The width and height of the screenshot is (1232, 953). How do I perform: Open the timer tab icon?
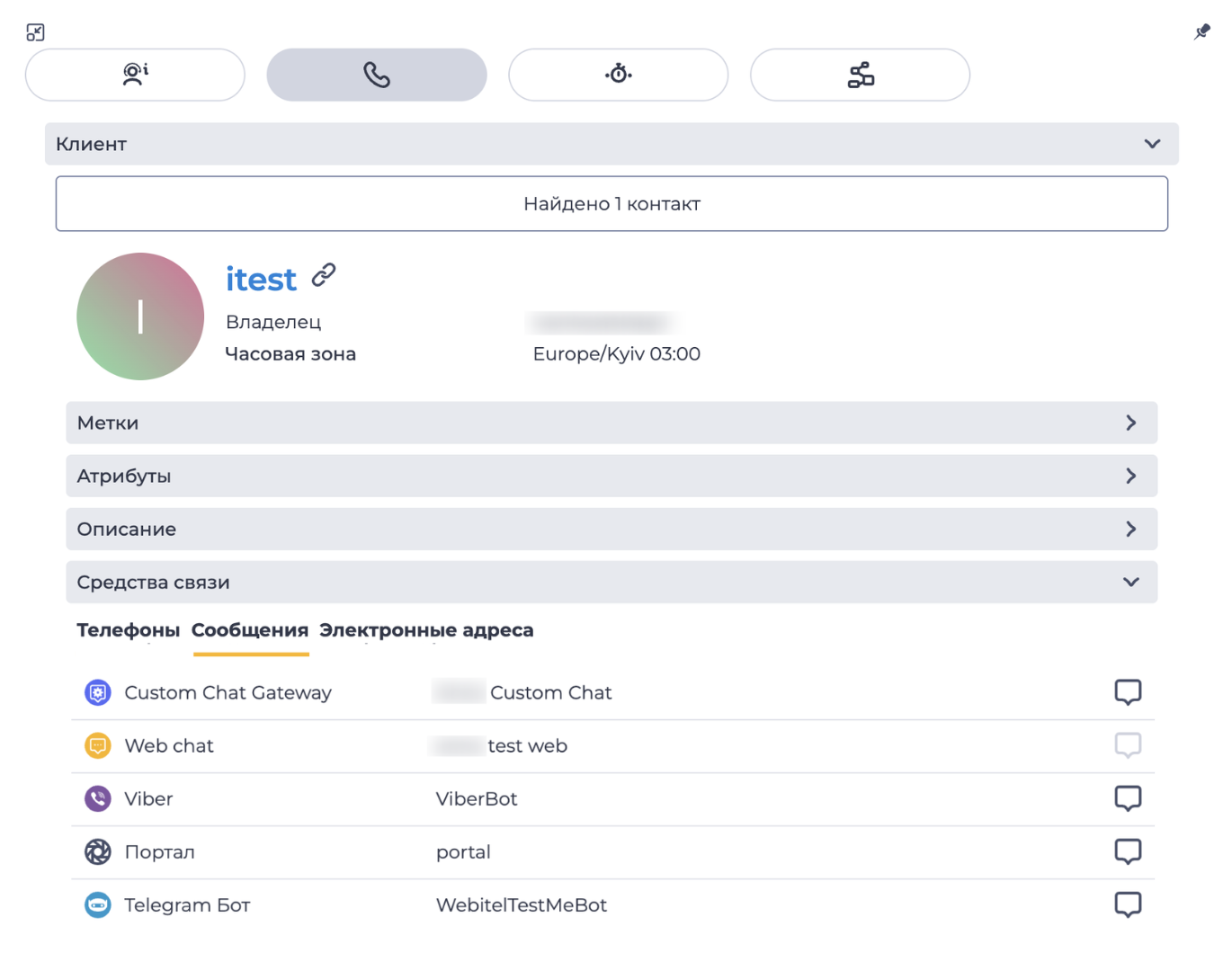point(619,75)
